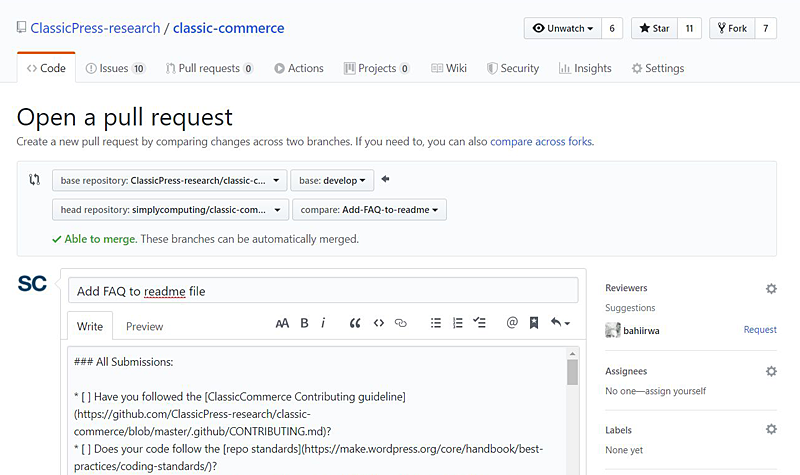Click the assign yourself link
The height and width of the screenshot is (475, 800).
(x=676, y=391)
